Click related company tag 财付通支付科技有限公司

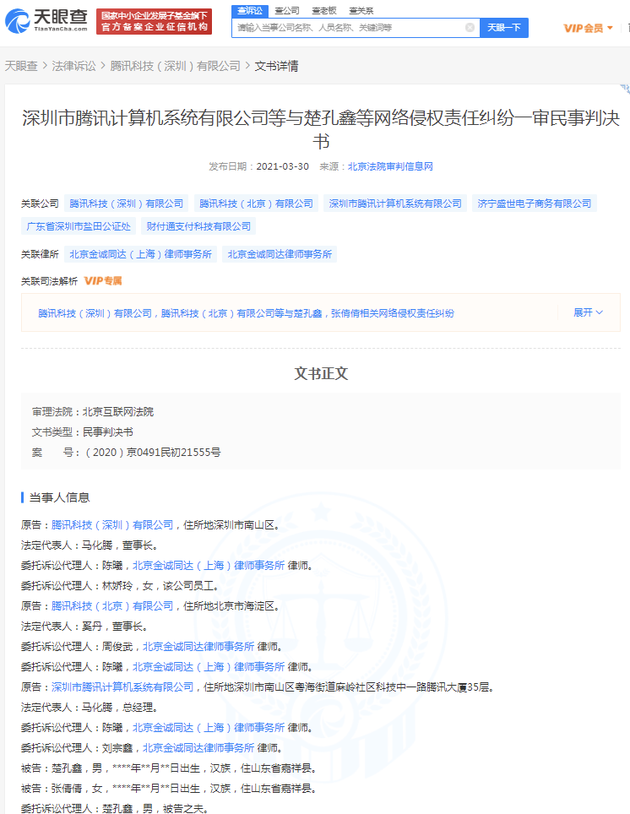pyautogui.click(x=198, y=226)
